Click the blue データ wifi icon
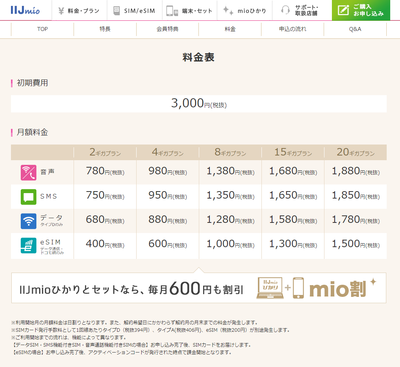400x367 pixels. 28,221
